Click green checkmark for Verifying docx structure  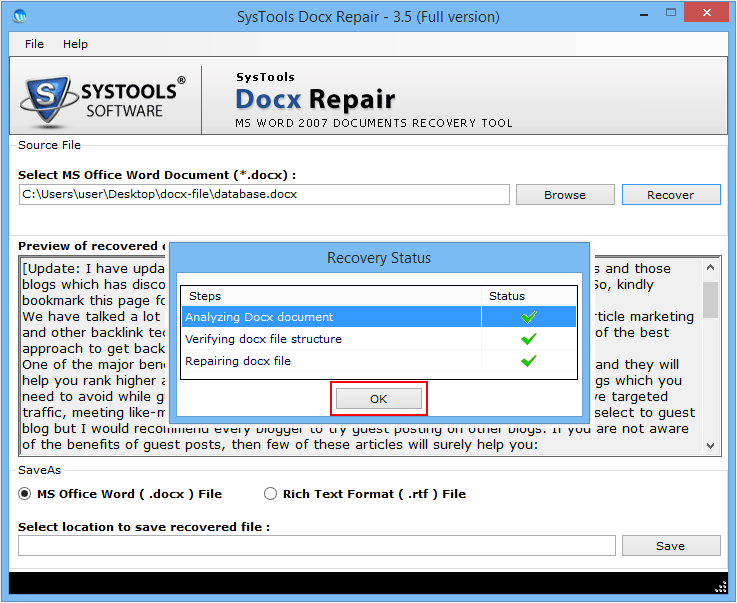click(x=529, y=339)
